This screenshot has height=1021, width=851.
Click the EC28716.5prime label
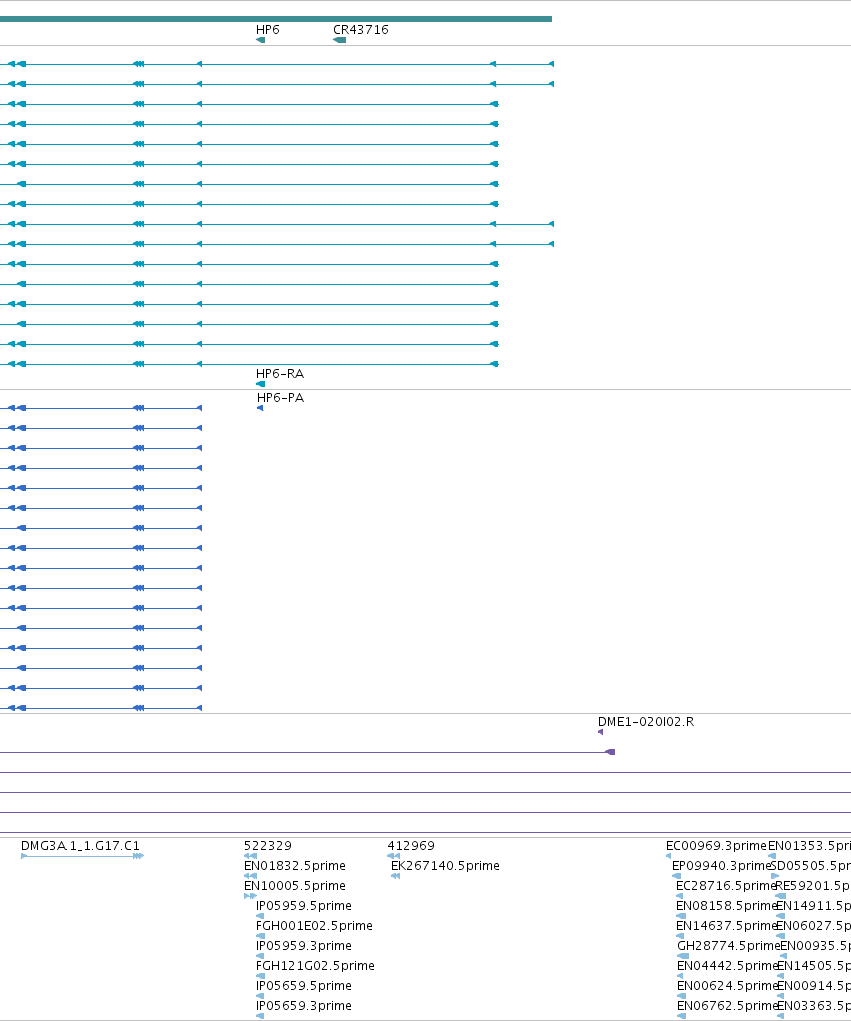tap(726, 886)
